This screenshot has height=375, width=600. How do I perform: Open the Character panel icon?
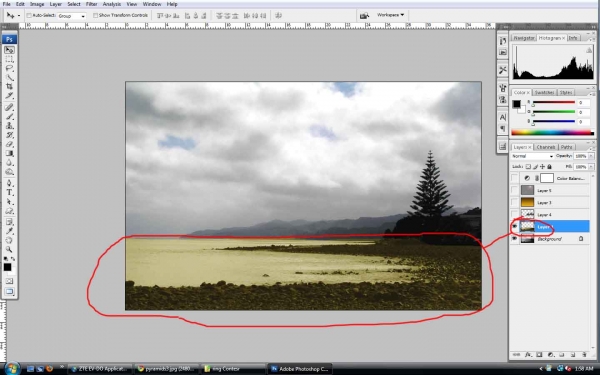pos(502,117)
